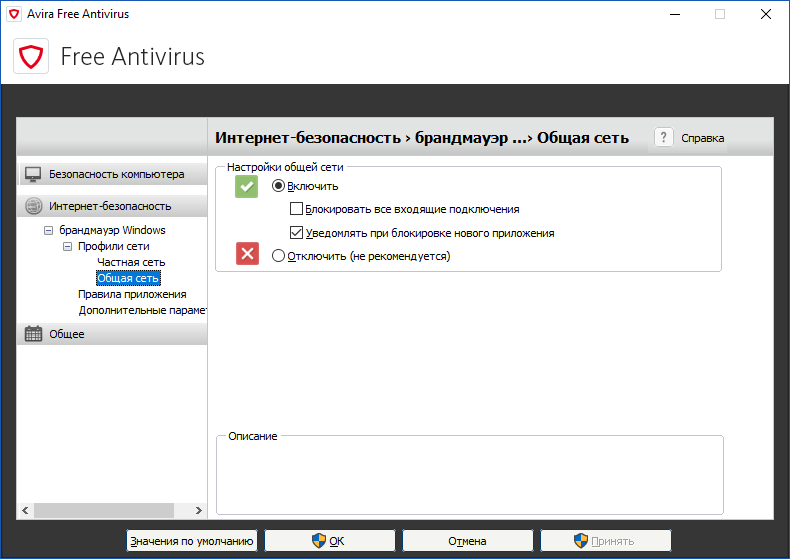Click the Отмена button

[468, 541]
